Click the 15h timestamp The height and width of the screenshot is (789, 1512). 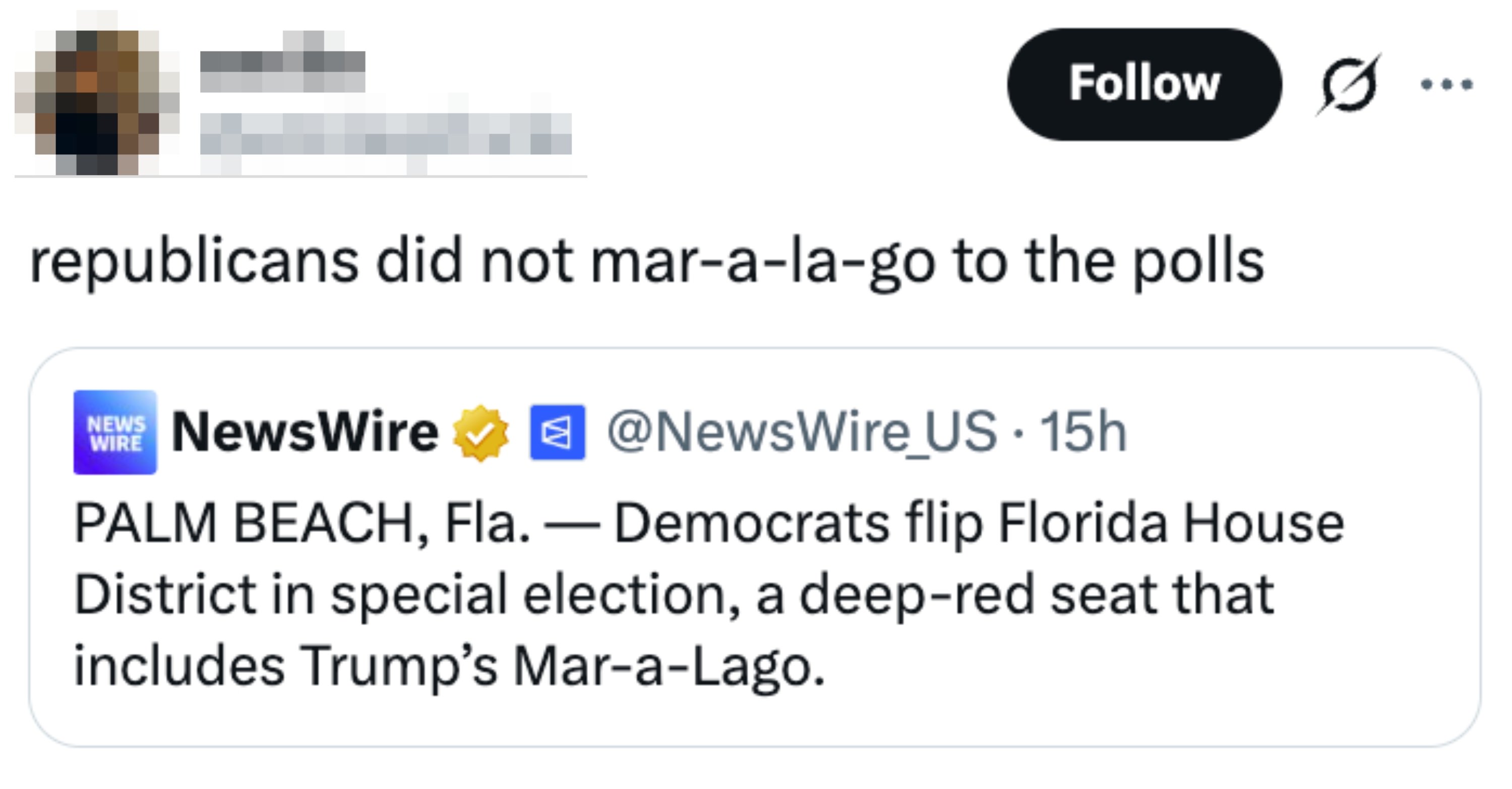(1083, 432)
